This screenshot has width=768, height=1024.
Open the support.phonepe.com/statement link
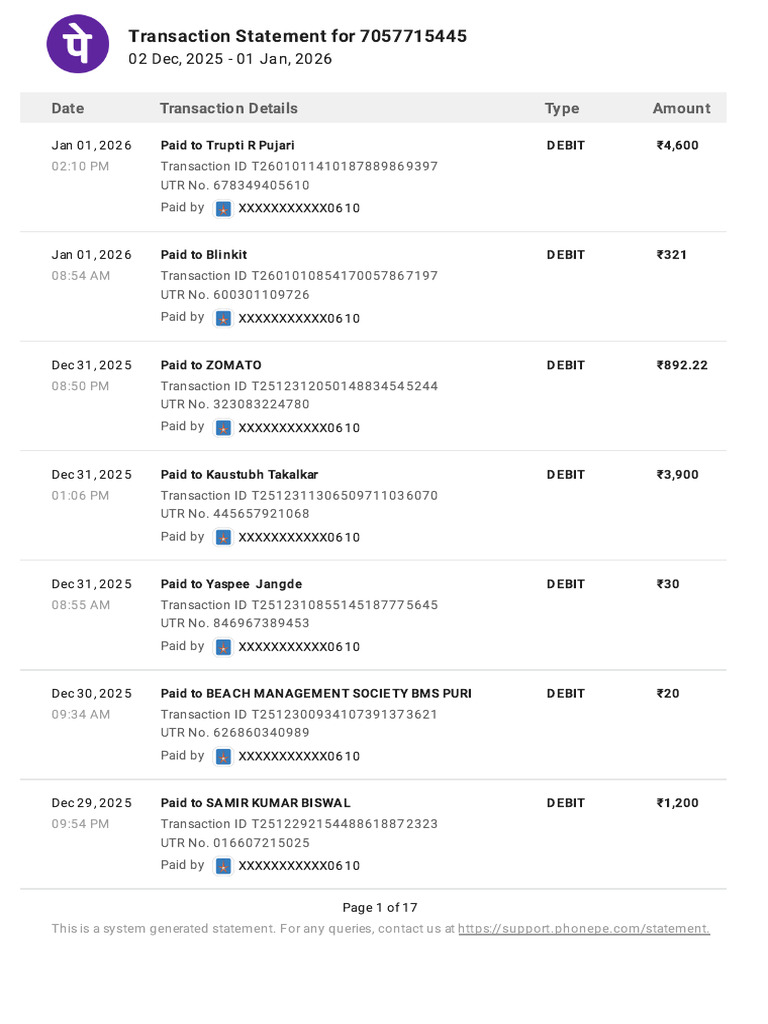pos(584,929)
